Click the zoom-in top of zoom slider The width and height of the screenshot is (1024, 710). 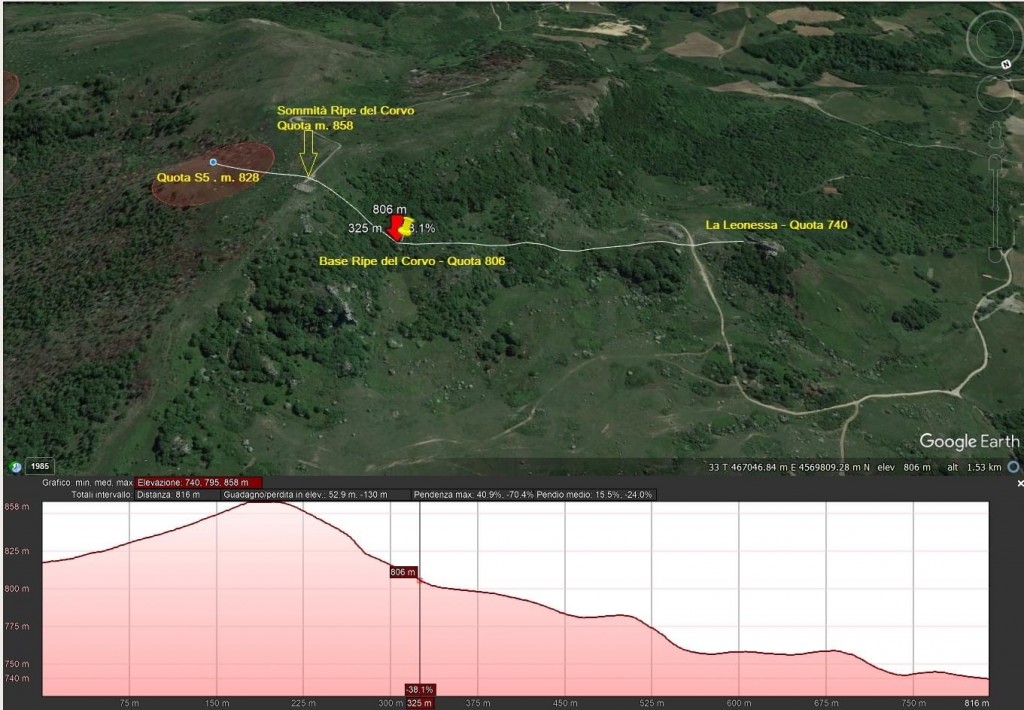tap(995, 162)
